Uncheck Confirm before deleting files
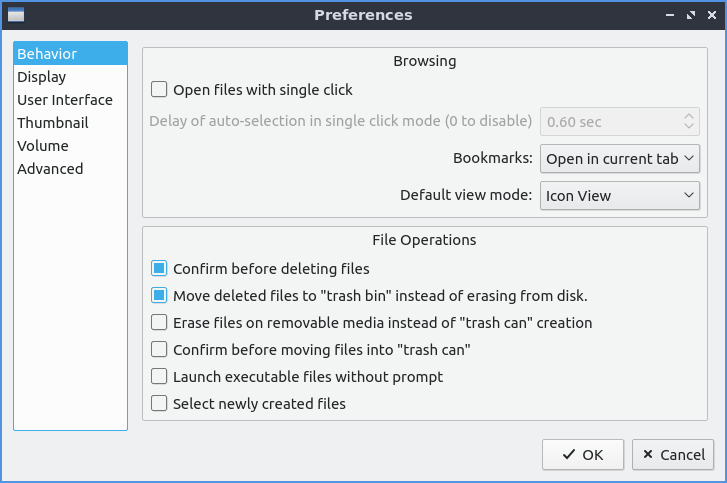Screen dimensions: 727x483 (159, 269)
